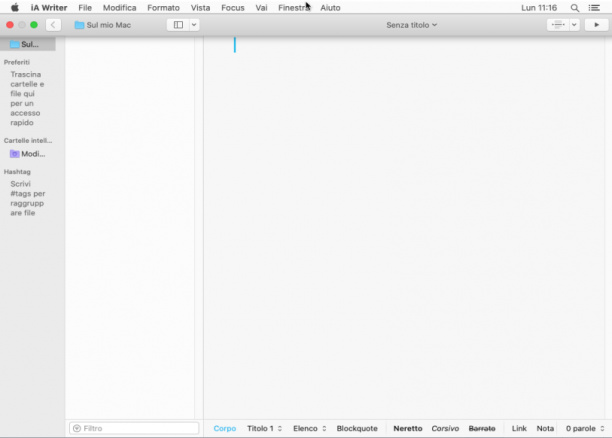Insert a Link from bottom bar

click(x=519, y=428)
